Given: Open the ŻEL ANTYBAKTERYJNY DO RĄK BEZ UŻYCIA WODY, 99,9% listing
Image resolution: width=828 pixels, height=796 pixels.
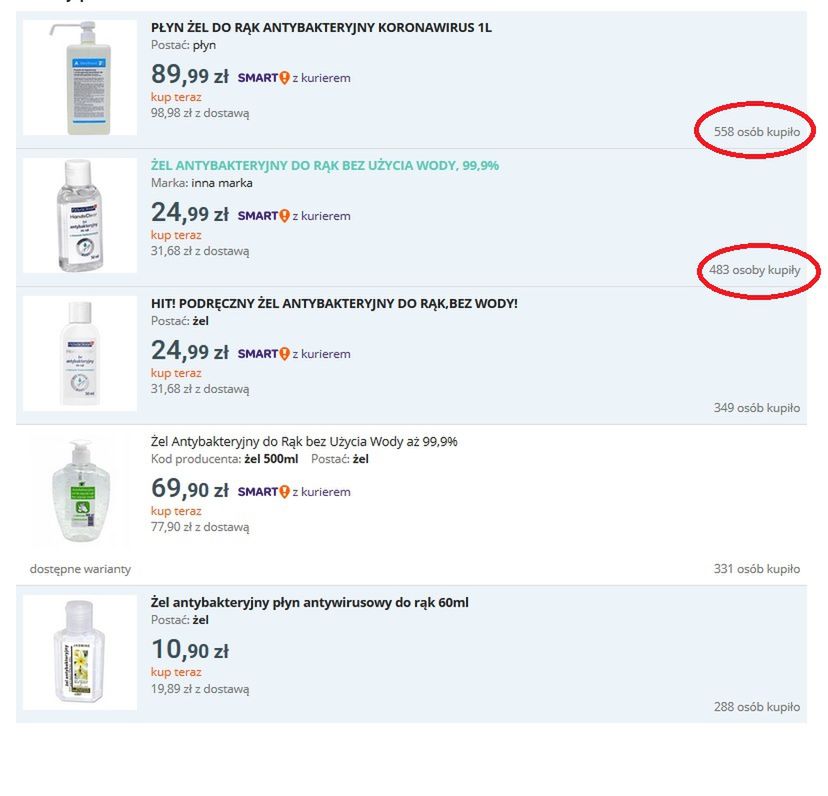Looking at the screenshot, I should coord(324,166).
